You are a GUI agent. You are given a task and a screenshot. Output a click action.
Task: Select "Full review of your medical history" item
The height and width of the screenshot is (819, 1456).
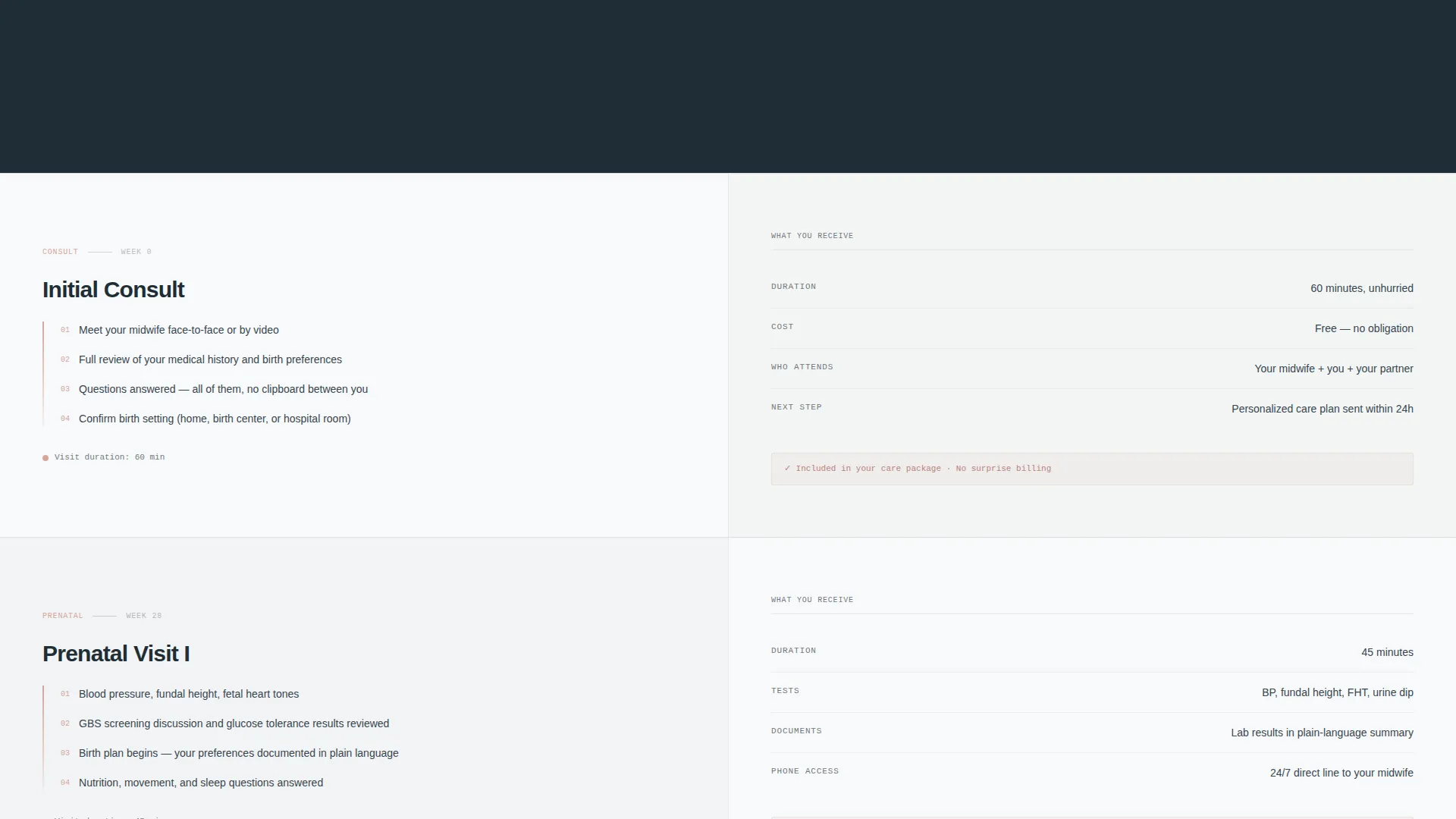point(210,359)
